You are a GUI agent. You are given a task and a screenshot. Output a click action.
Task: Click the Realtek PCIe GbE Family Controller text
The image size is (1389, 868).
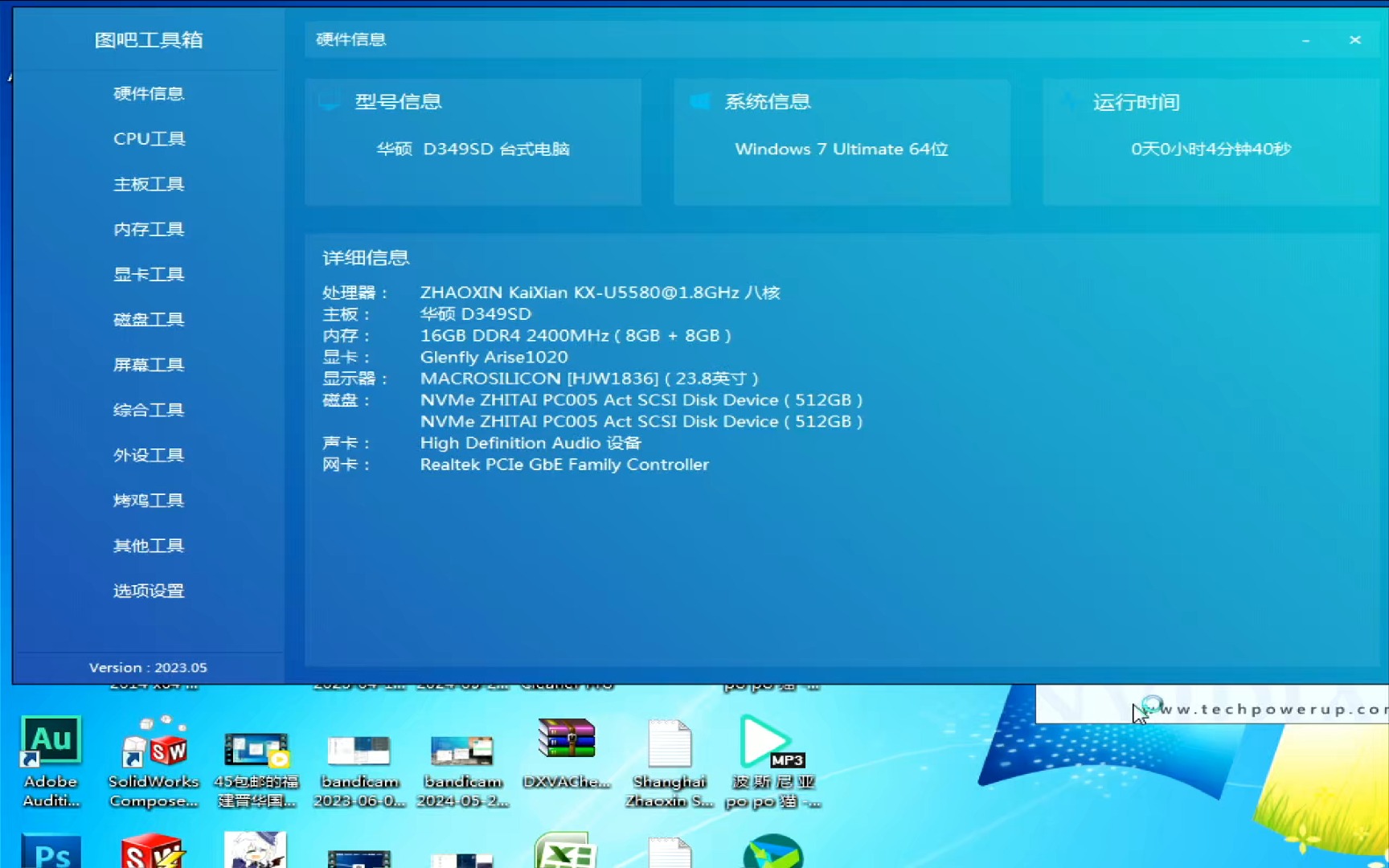(x=564, y=465)
